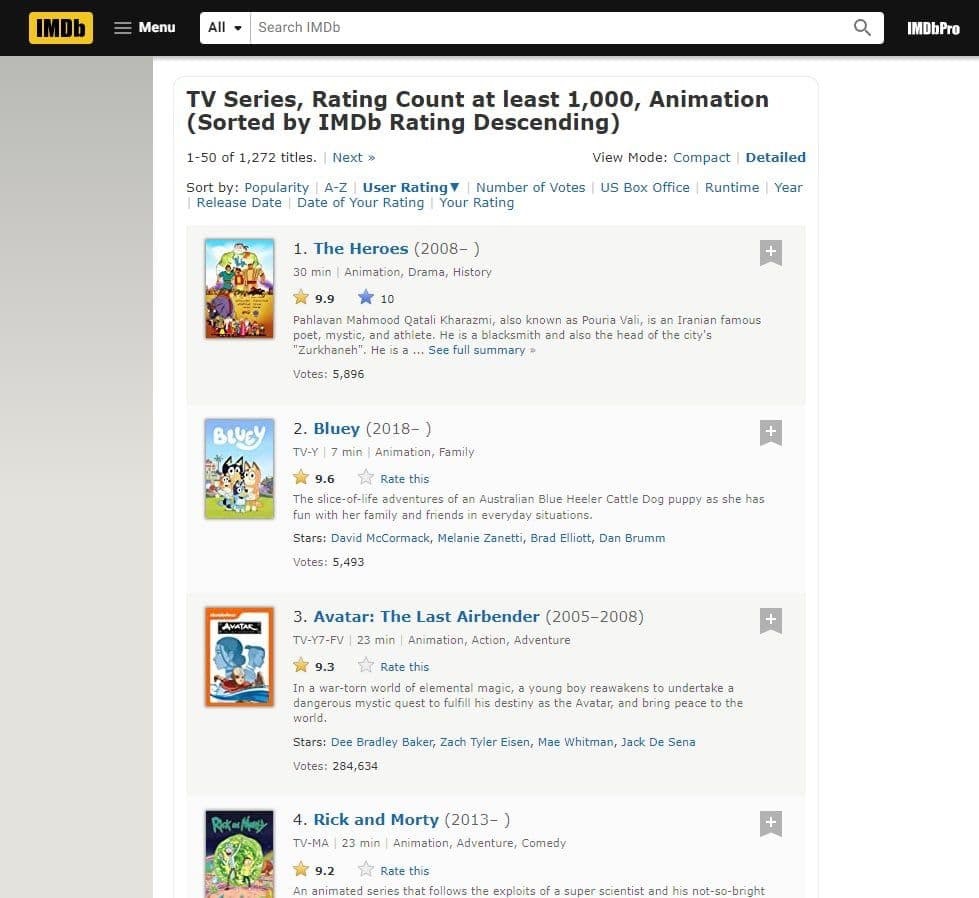Image resolution: width=979 pixels, height=898 pixels.
Task: Click the Rick and Morty poster thumbnail
Action: 239,854
